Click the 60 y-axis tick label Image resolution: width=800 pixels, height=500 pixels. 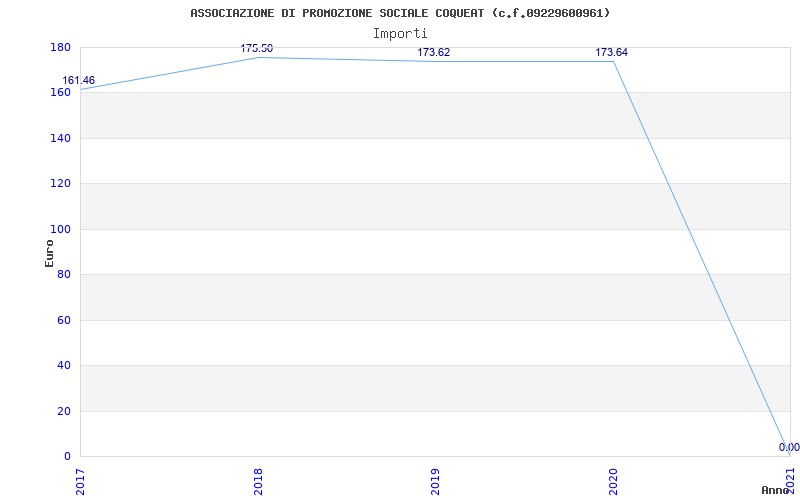pos(64,320)
